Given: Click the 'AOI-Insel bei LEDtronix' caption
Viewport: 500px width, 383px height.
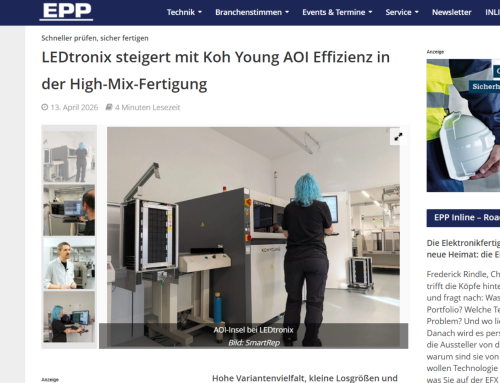Looking at the screenshot, I should [x=253, y=330].
